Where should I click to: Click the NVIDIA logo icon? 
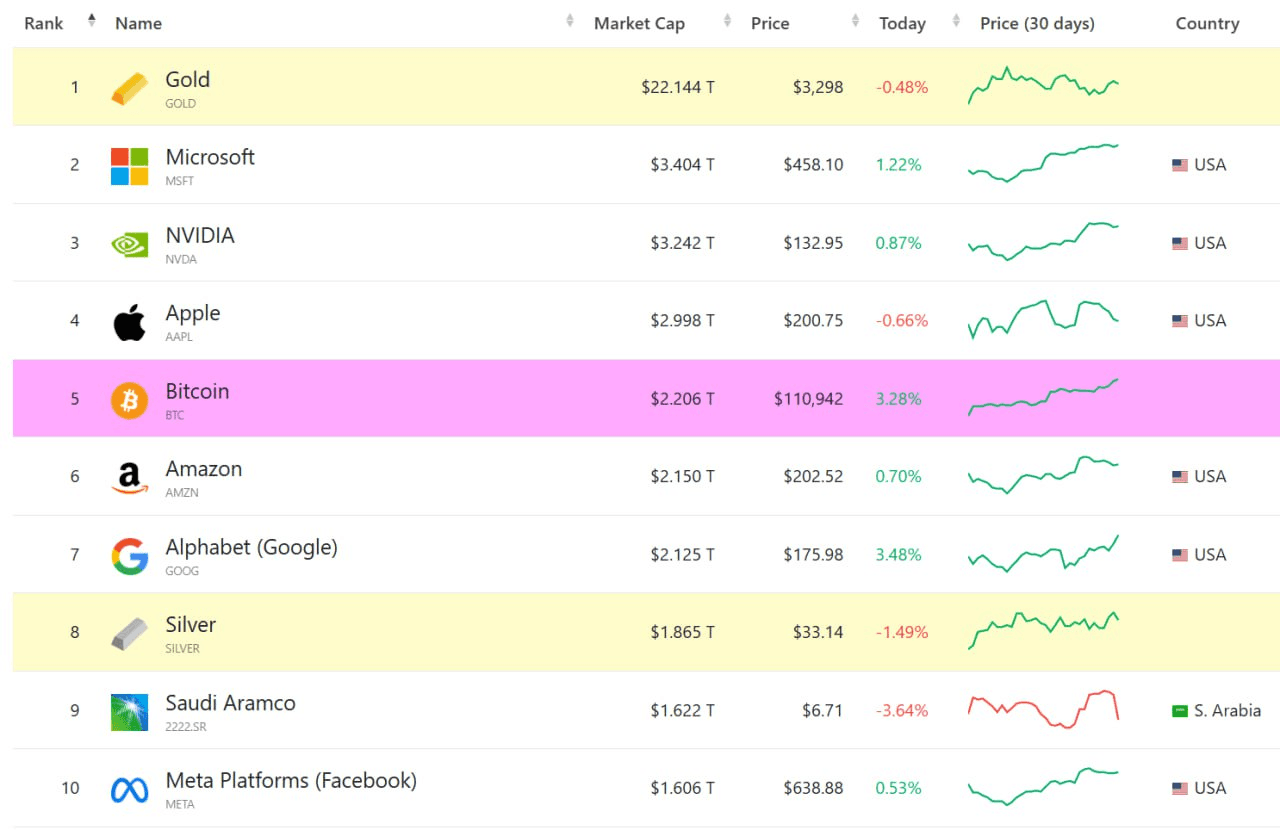[130, 244]
